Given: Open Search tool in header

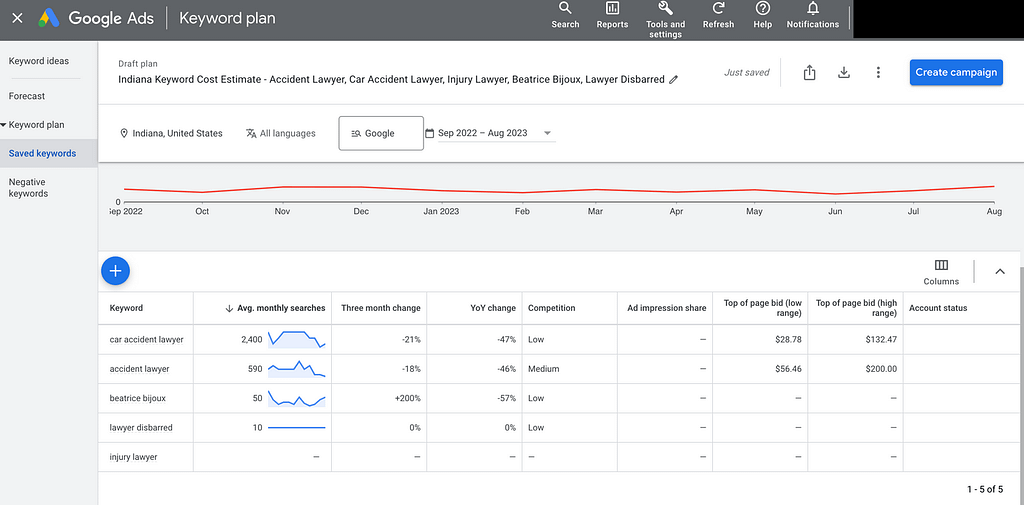Looking at the screenshot, I should click(565, 16).
